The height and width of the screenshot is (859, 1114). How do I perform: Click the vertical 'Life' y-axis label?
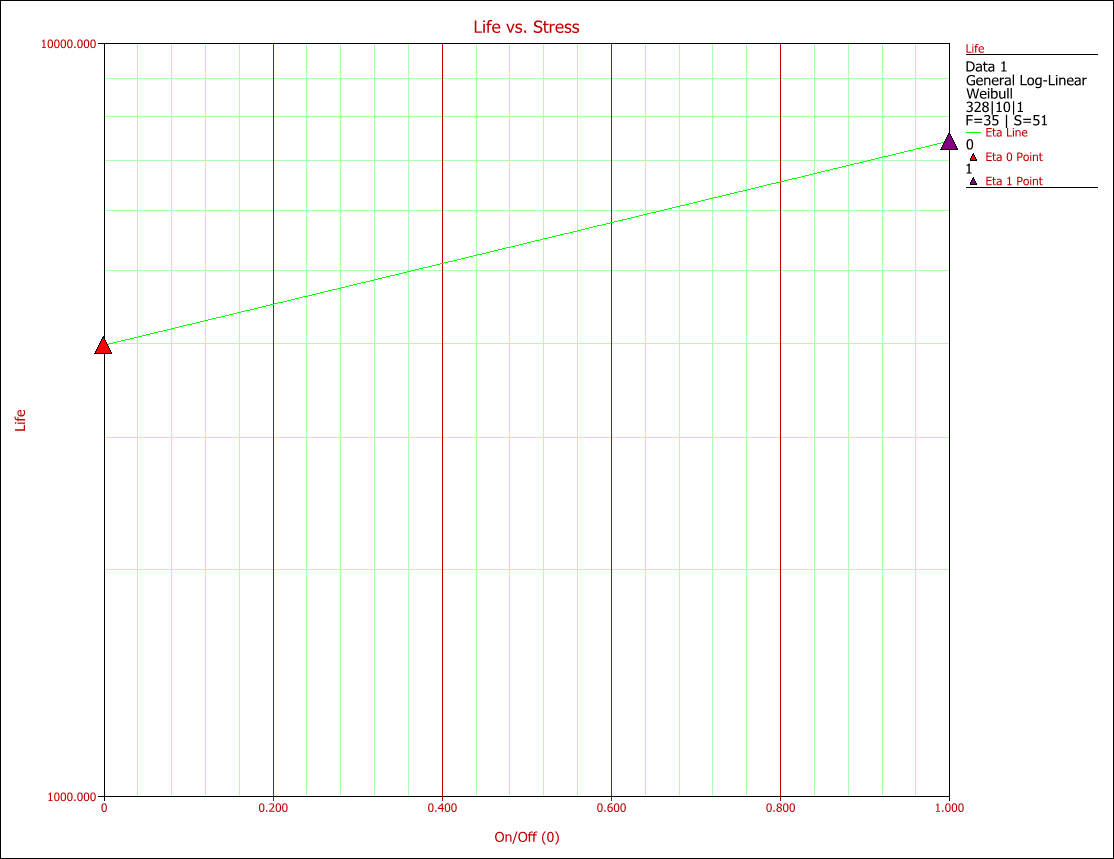tap(20, 420)
